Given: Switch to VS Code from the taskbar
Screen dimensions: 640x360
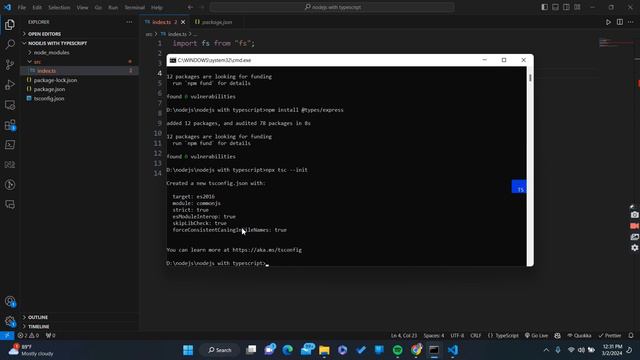Looking at the screenshot, I should pos(453,350).
